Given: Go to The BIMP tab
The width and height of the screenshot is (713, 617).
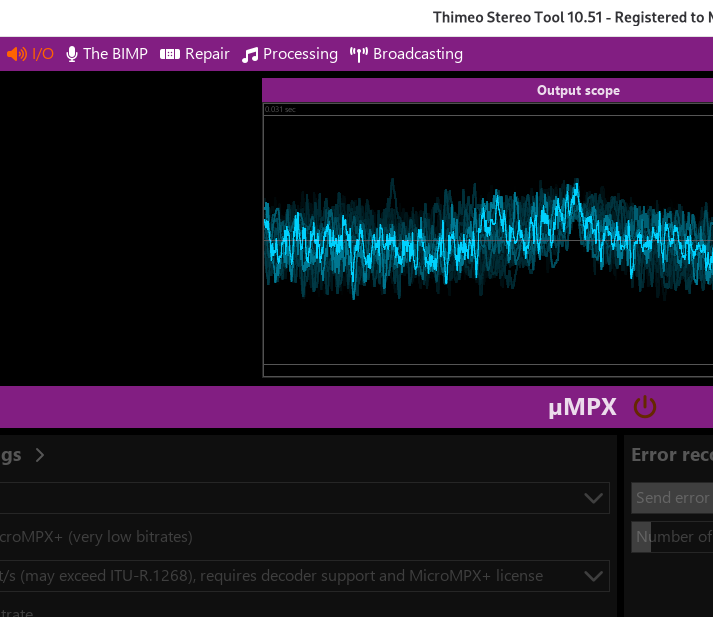Looking at the screenshot, I should coord(115,54).
